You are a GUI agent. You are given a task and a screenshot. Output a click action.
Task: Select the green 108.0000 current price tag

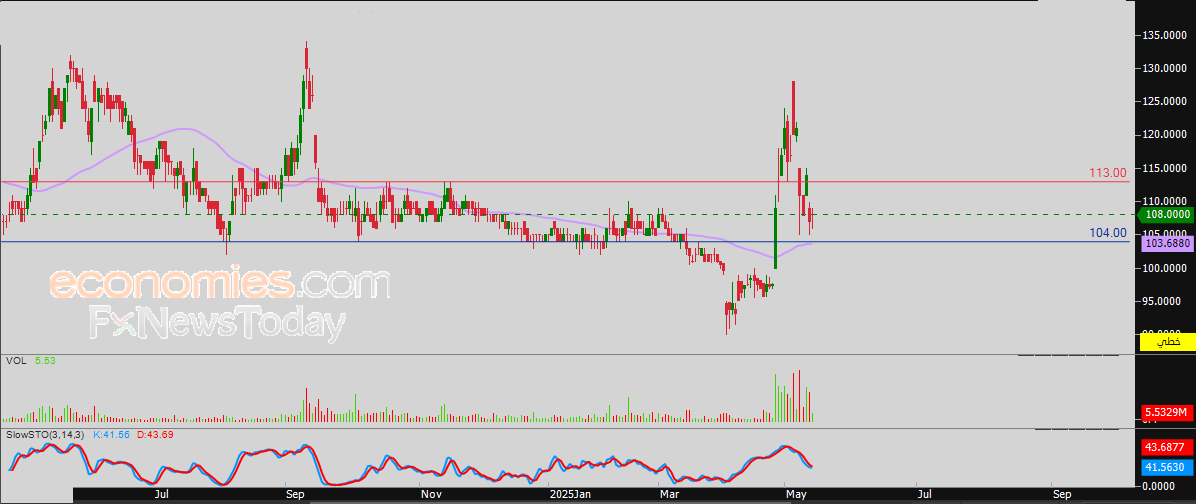tap(1166, 214)
